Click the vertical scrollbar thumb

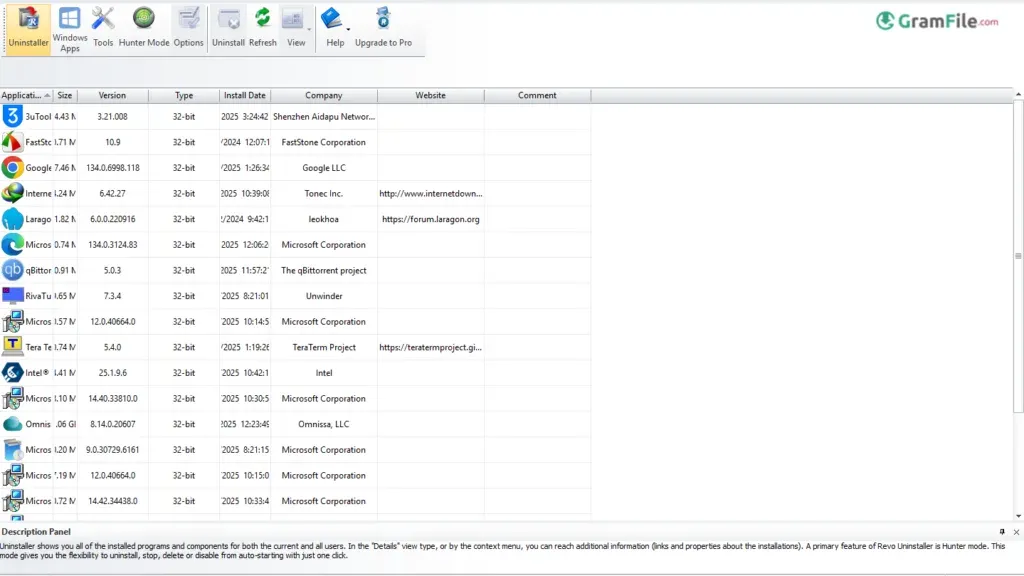(1018, 256)
